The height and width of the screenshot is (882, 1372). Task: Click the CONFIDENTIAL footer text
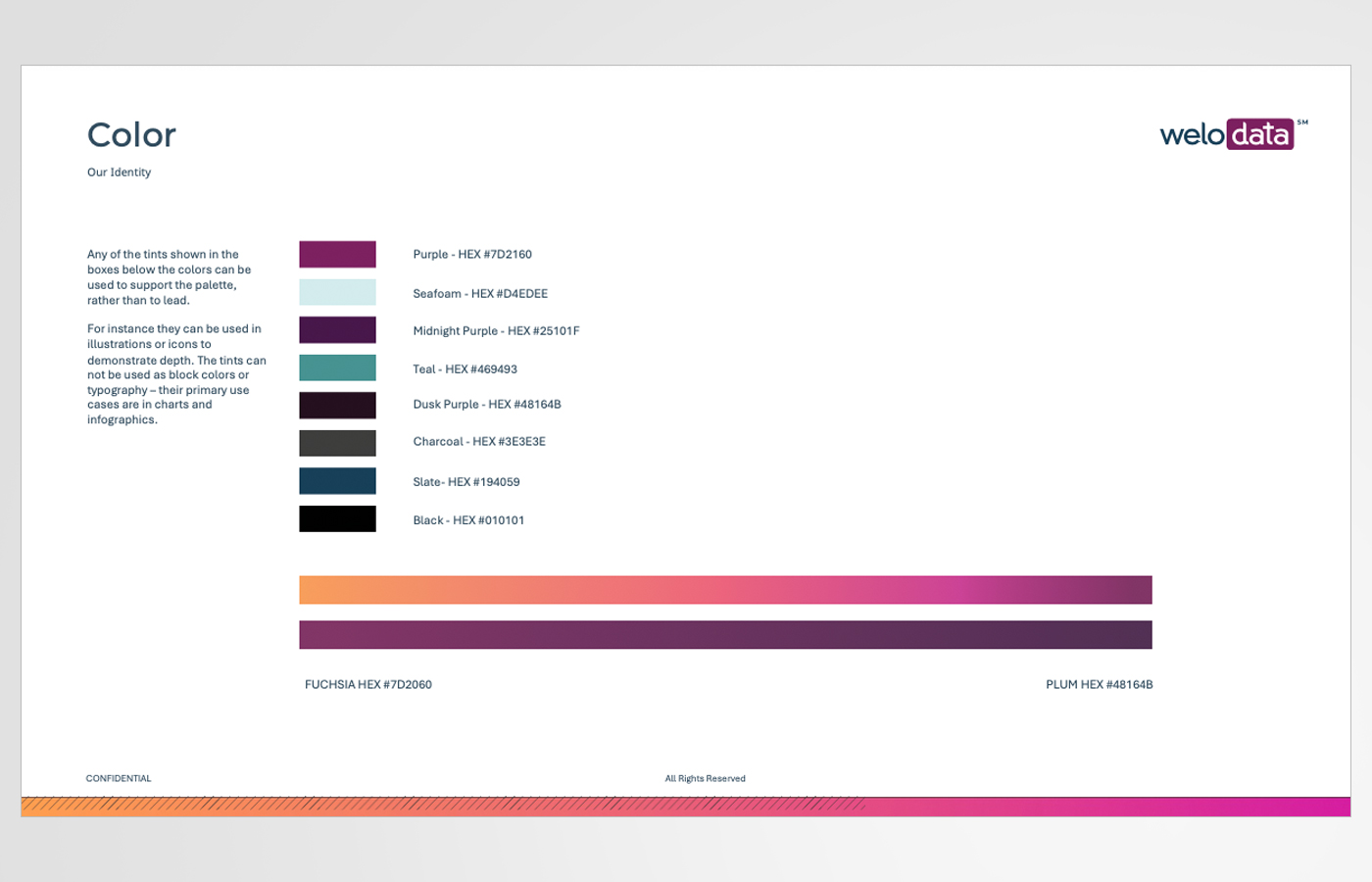[x=118, y=778]
